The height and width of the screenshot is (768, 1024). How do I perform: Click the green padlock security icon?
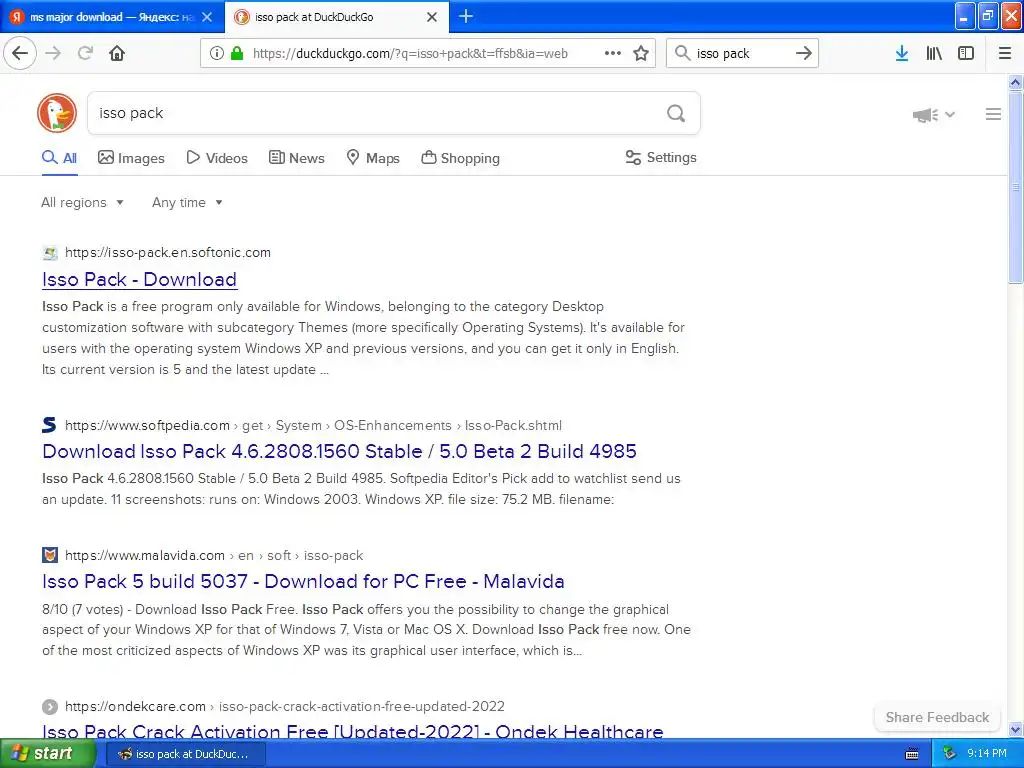(236, 53)
